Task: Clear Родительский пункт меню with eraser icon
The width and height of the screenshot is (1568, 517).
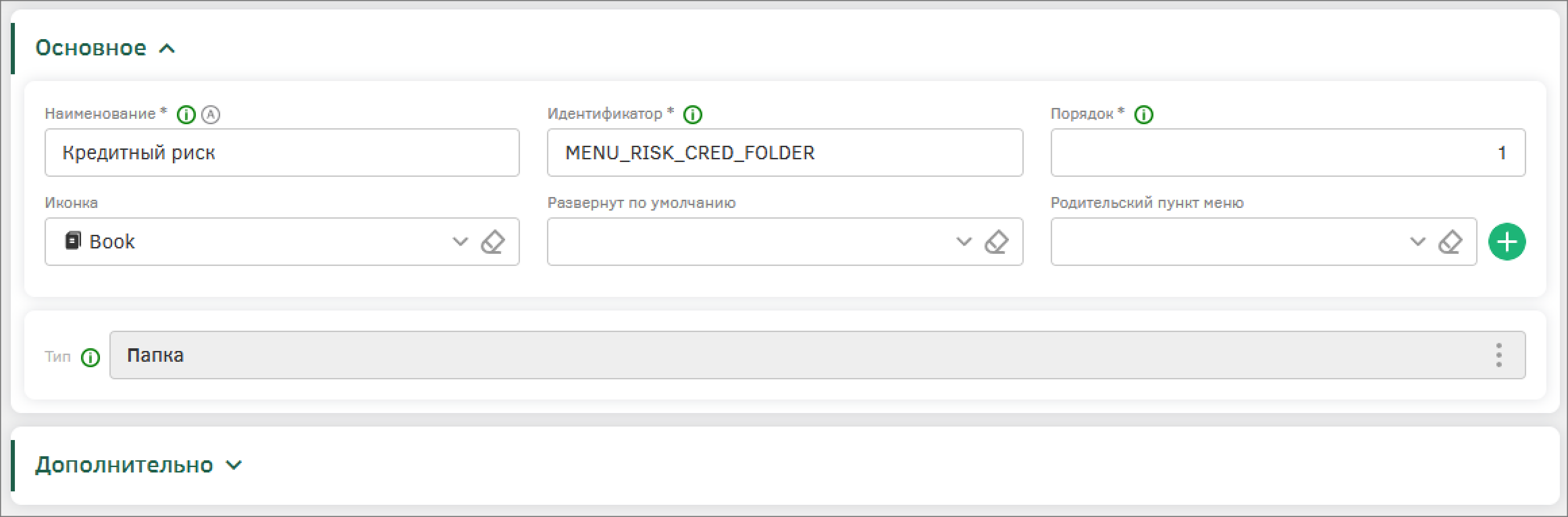Action: click(x=1450, y=242)
